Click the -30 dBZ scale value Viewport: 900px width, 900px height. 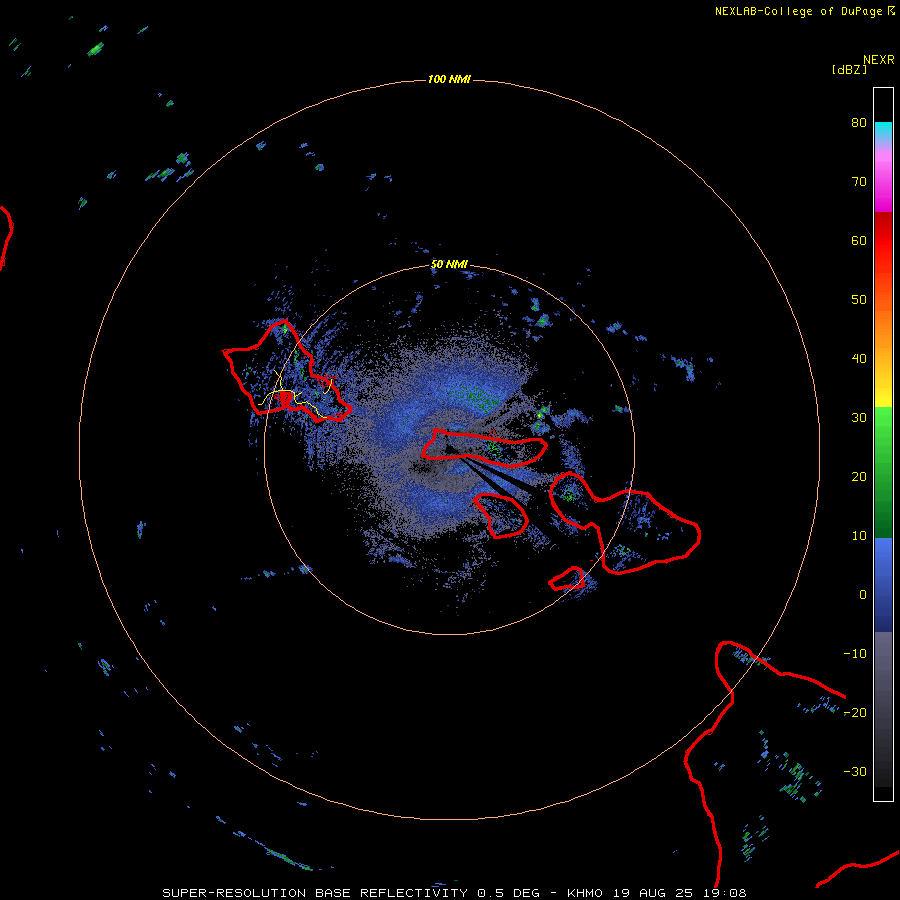855,771
